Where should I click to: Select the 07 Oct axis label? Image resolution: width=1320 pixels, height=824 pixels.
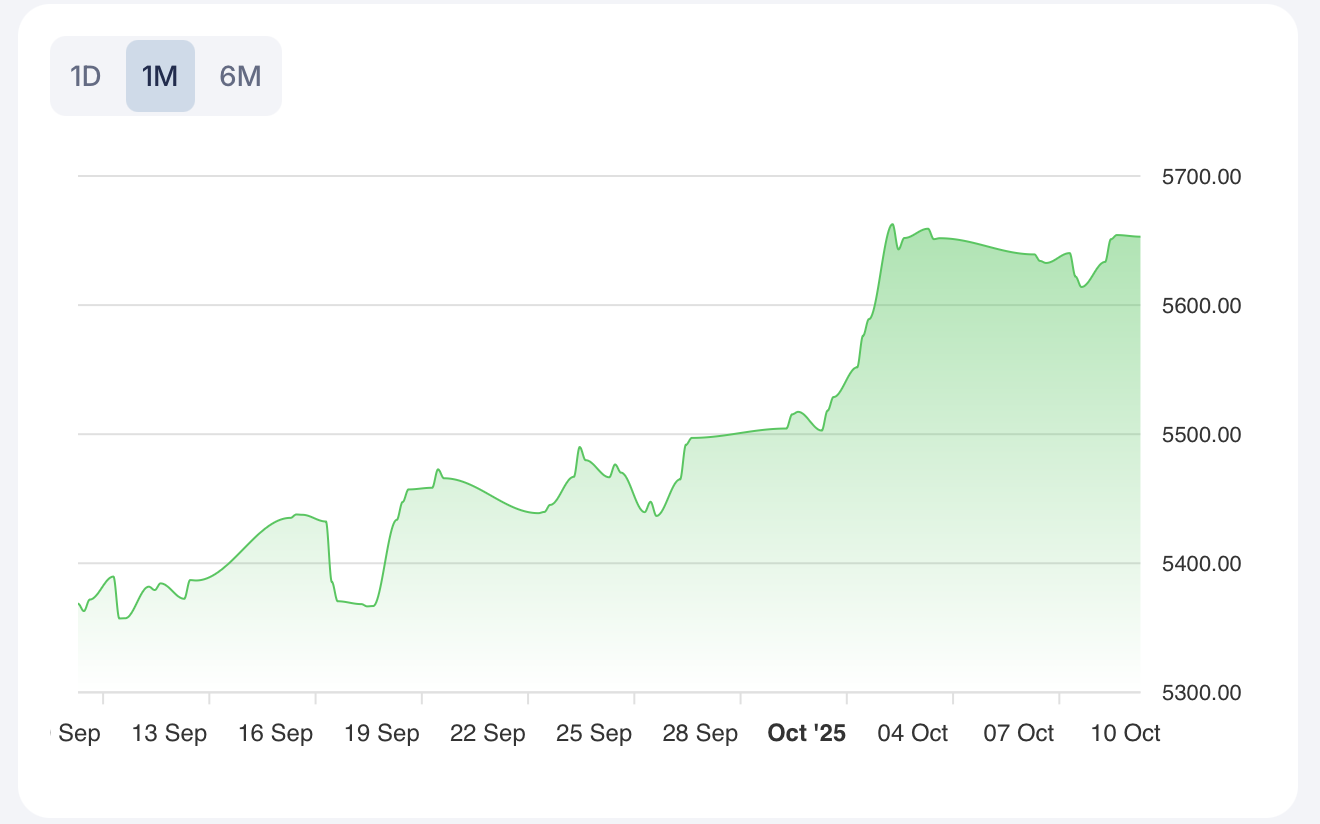pos(1018,733)
